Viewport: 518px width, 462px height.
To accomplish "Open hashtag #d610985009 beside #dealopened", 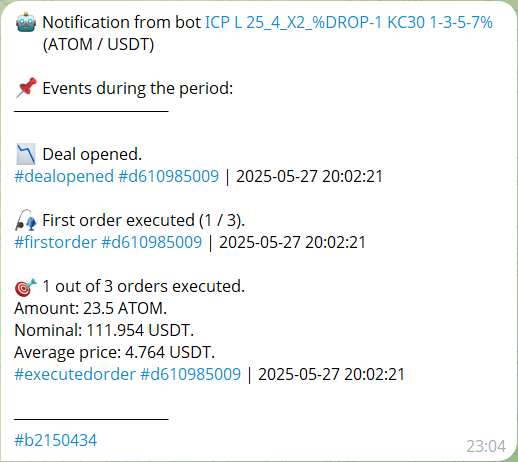I will 169,176.
